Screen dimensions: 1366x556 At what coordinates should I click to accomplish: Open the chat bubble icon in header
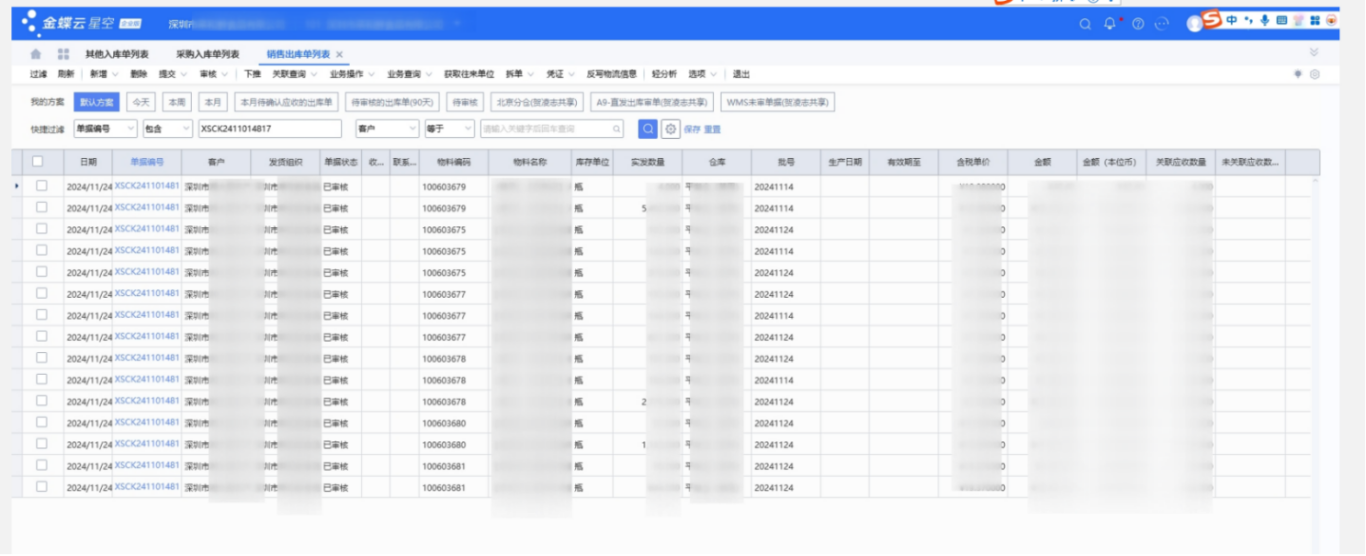pos(1162,24)
